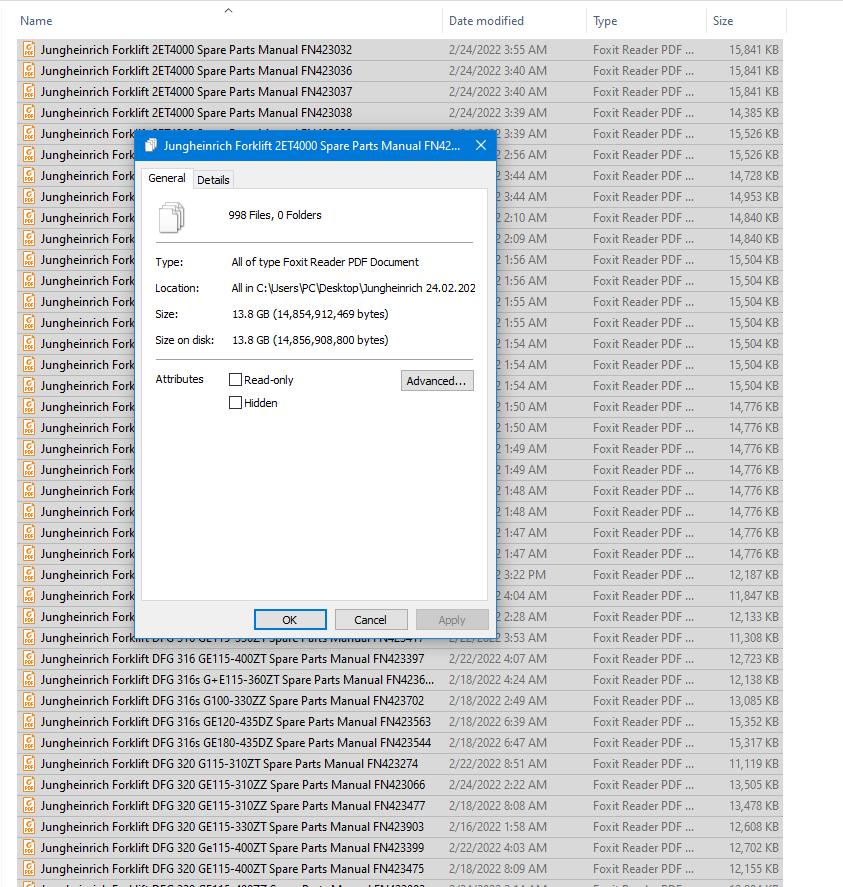Screen dimensions: 843x887
Task: Select DFG 320 GE115-330ZT manual FN423903
Action: coord(232,826)
